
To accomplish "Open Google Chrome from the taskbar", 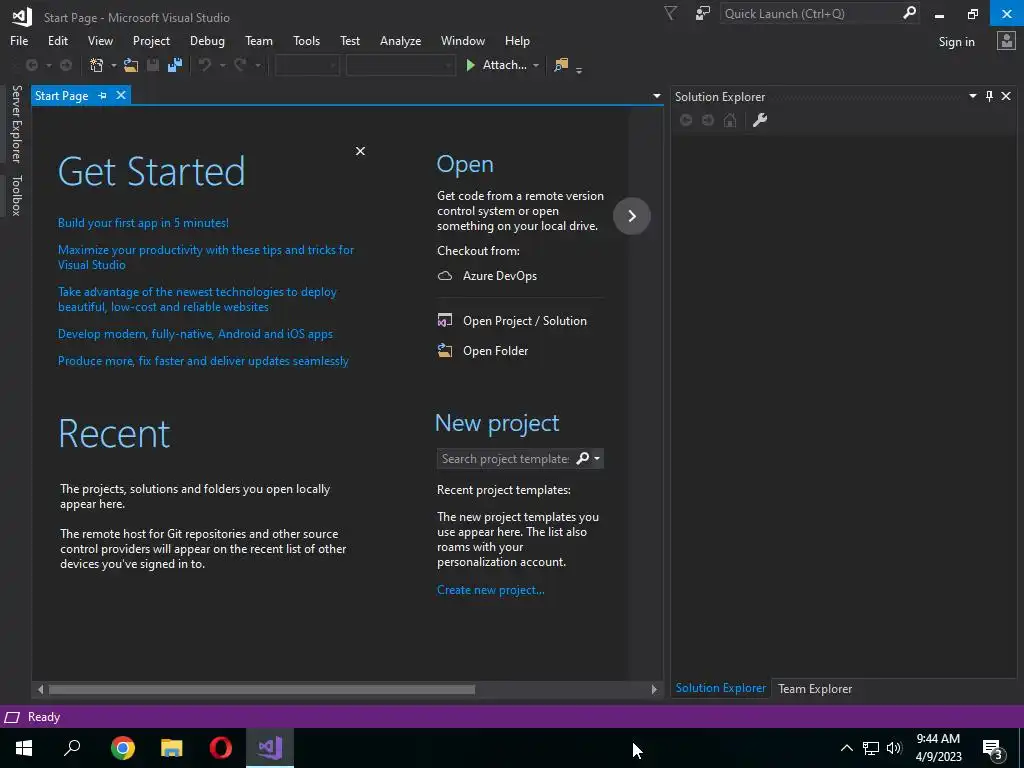I will tap(122, 748).
